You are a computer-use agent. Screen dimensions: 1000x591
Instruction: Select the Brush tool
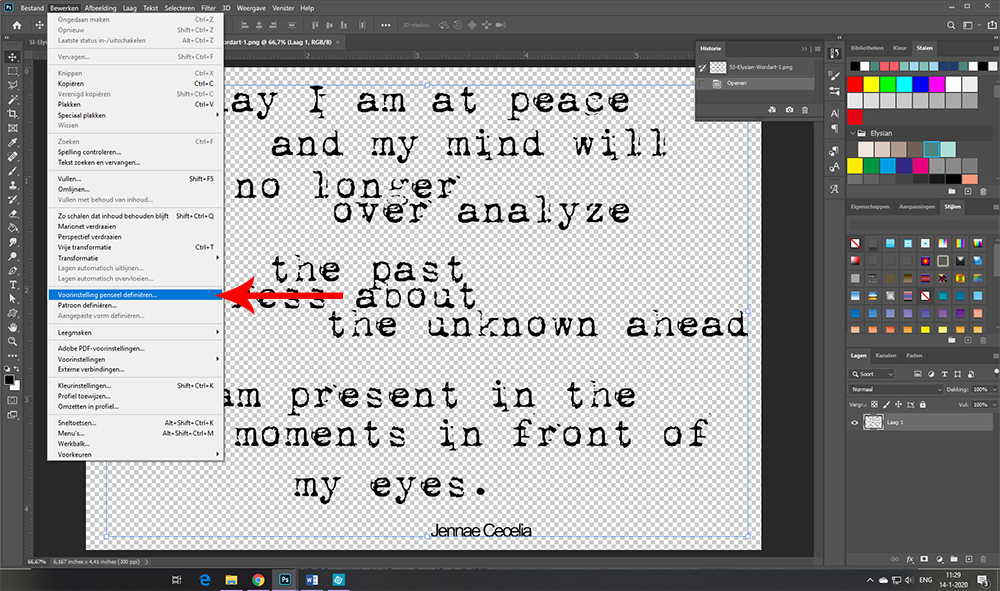(12, 171)
